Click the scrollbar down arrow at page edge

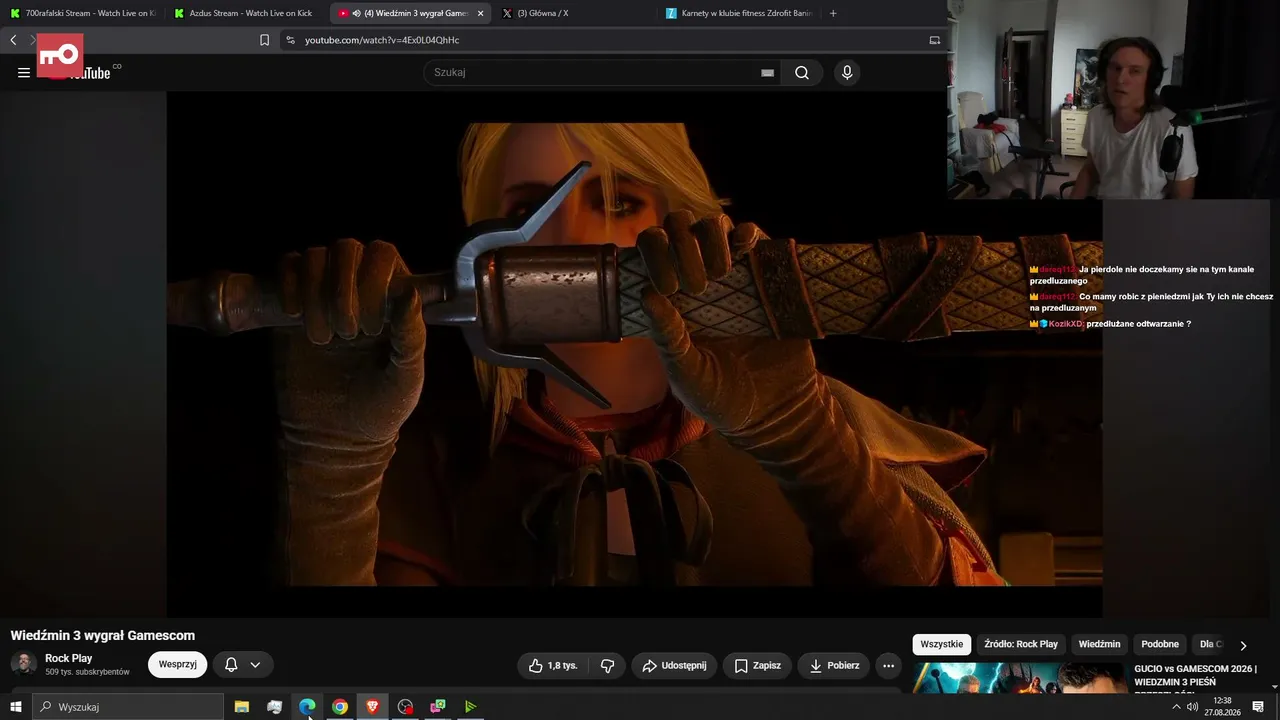coord(1274,687)
